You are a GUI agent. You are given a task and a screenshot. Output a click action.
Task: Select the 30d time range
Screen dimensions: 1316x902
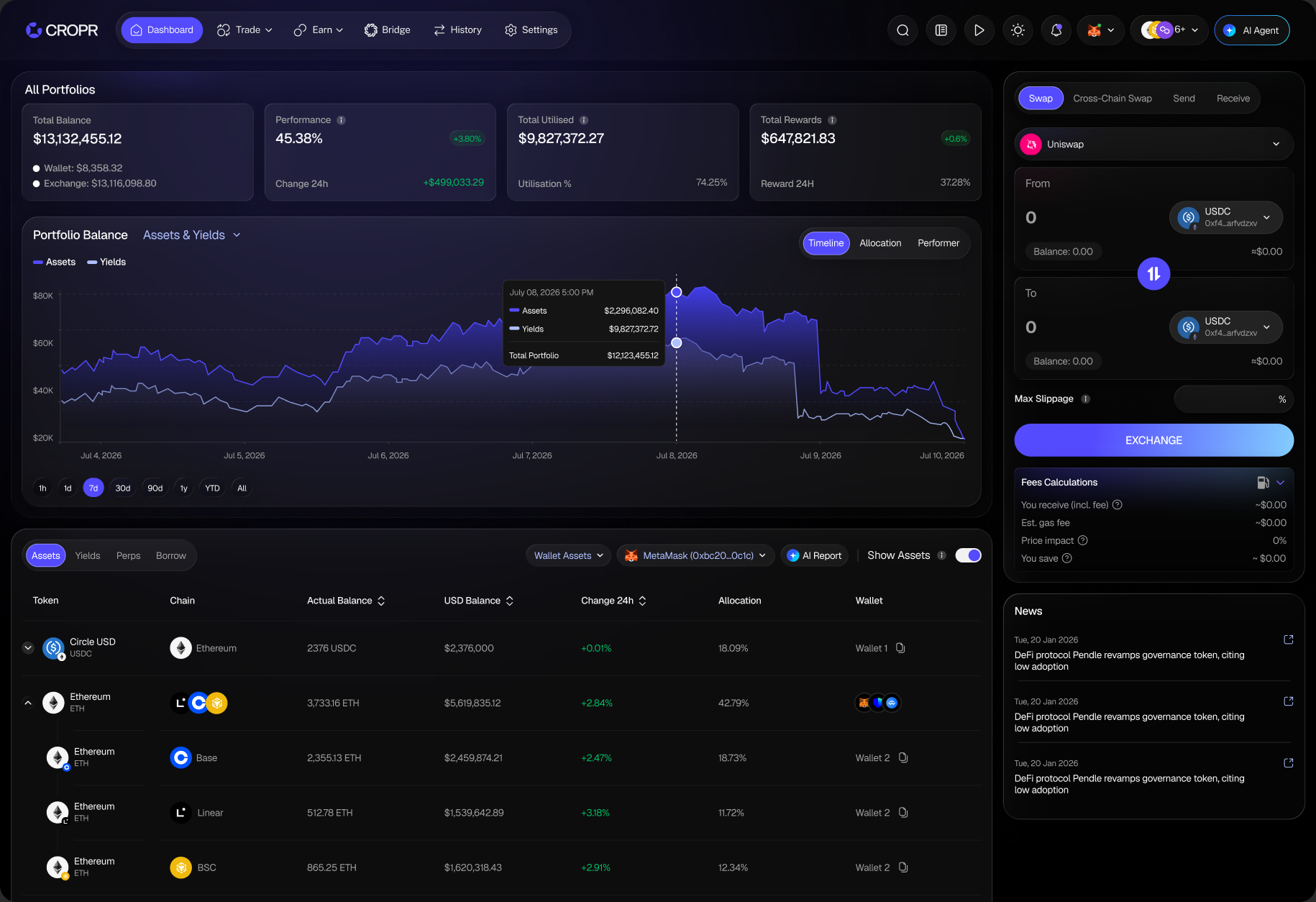point(123,488)
